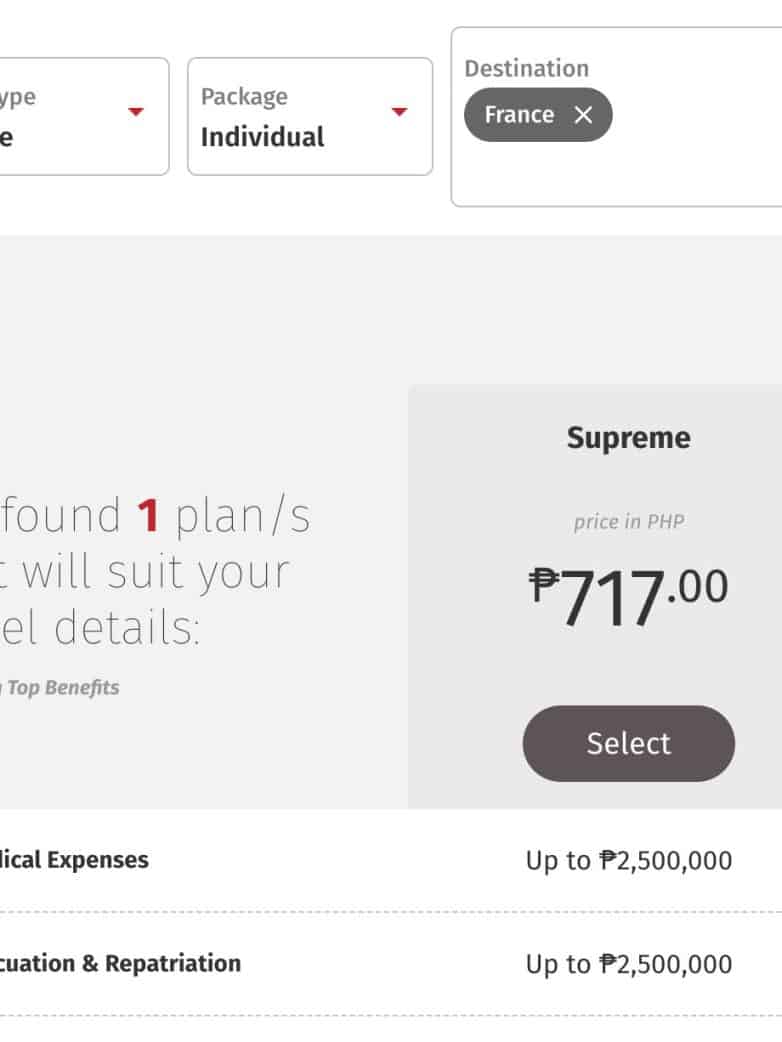Remove the France destination chip
The height and width of the screenshot is (1042, 782).
[x=583, y=115]
